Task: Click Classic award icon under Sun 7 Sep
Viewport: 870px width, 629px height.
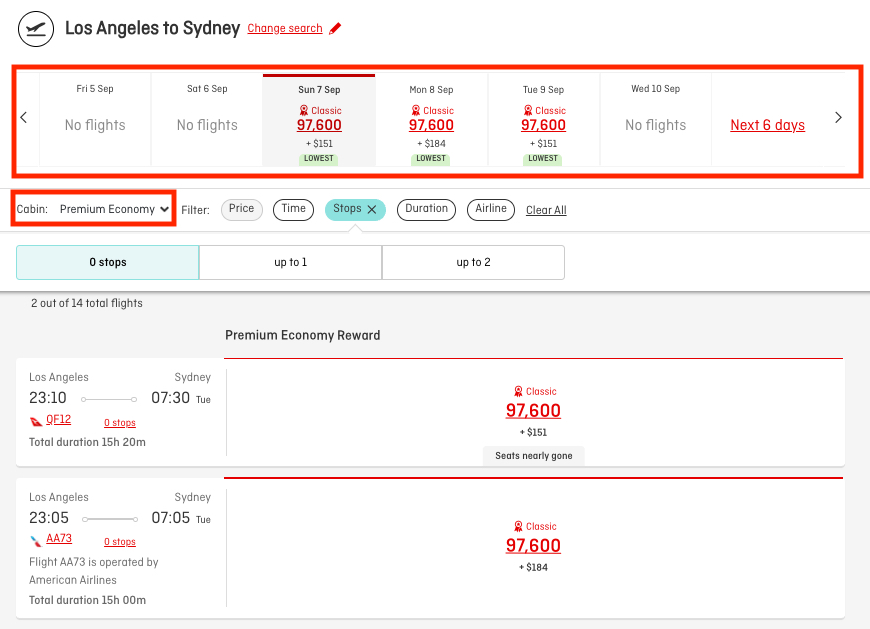Action: tap(304, 110)
